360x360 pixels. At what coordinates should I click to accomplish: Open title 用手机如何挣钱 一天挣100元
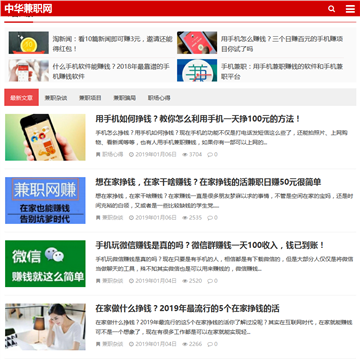198,119
